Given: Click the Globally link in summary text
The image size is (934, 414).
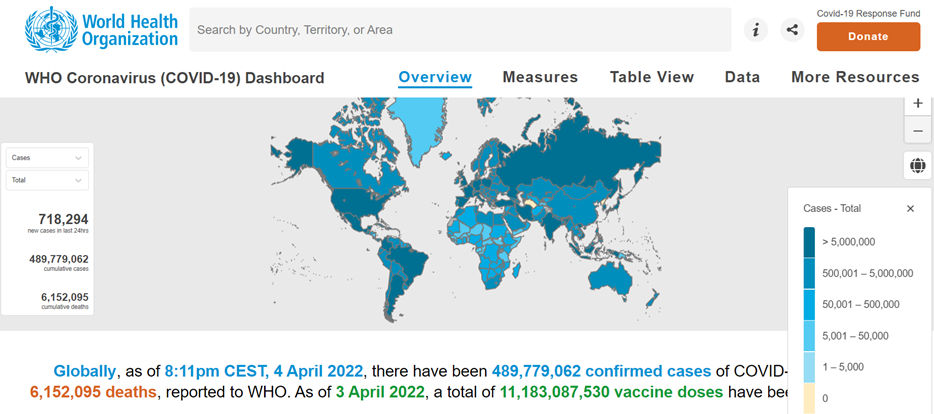Looking at the screenshot, I should coord(85,370).
